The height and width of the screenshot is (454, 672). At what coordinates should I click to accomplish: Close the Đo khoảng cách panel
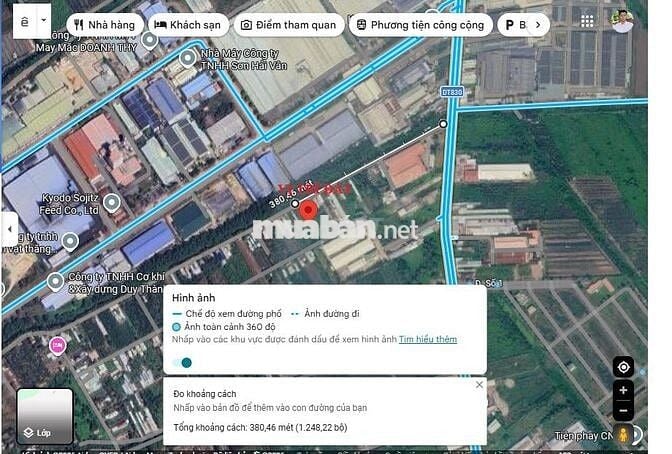point(479,385)
